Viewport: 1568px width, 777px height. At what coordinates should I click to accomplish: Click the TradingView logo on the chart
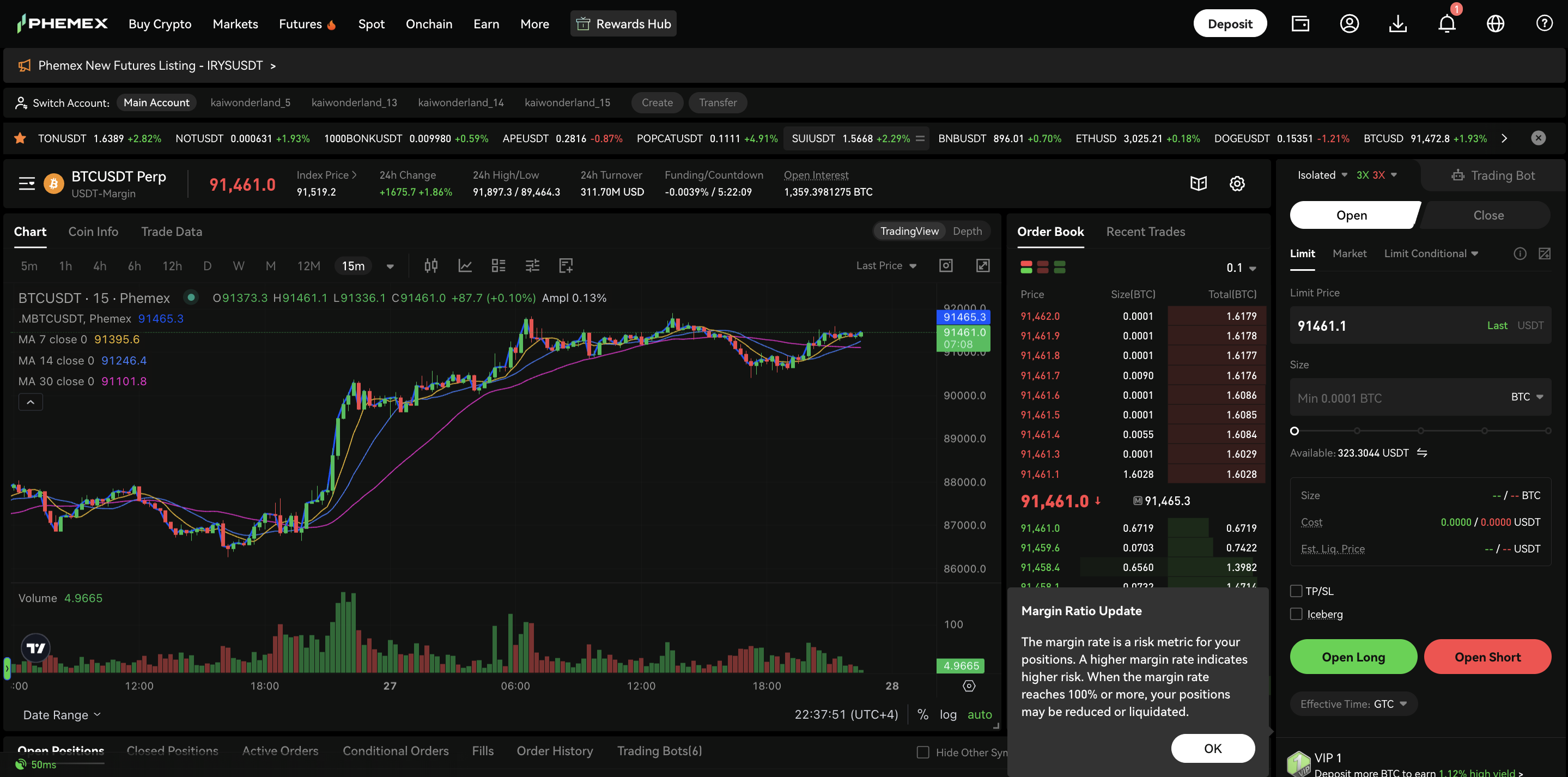(35, 647)
